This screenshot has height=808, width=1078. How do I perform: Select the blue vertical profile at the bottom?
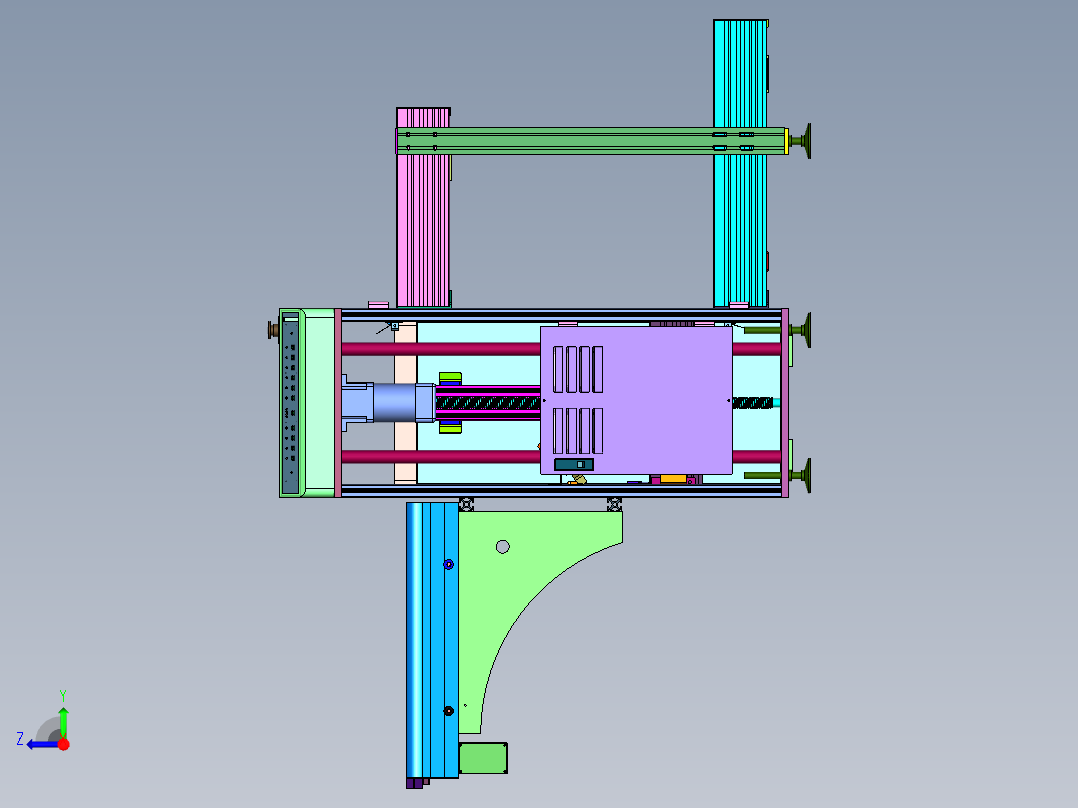click(x=432, y=640)
